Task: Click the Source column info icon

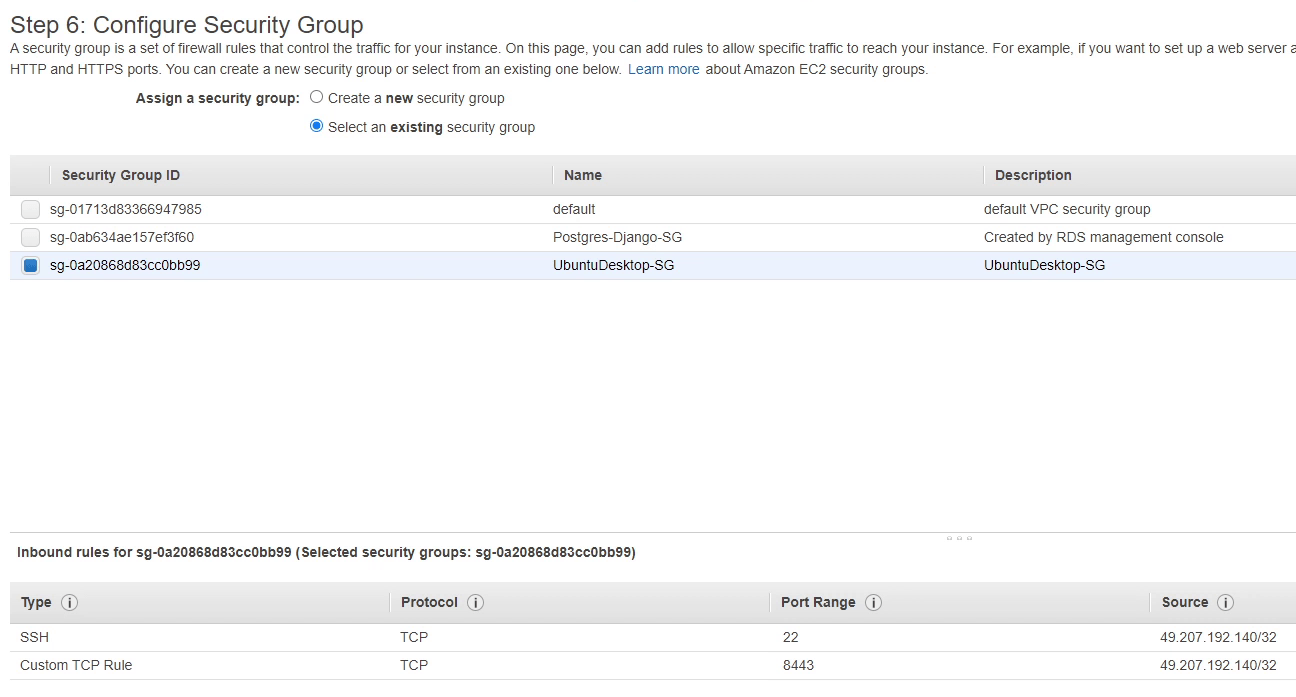Action: click(x=1225, y=602)
